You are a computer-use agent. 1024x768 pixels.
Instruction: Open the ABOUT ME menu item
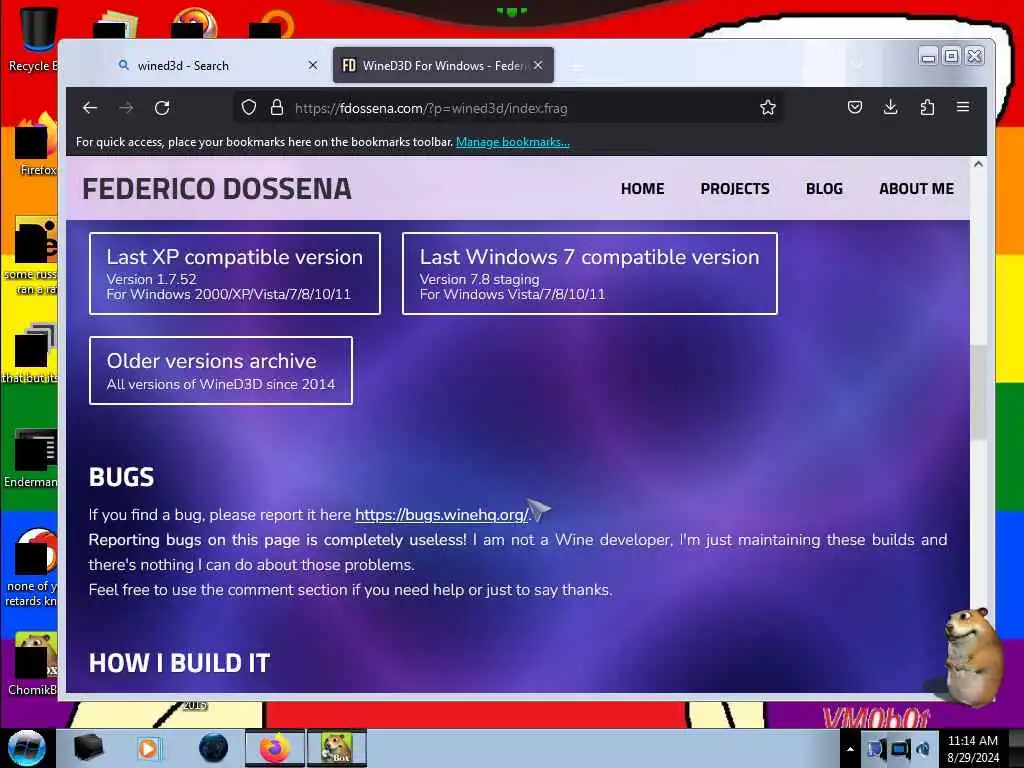pos(916,189)
